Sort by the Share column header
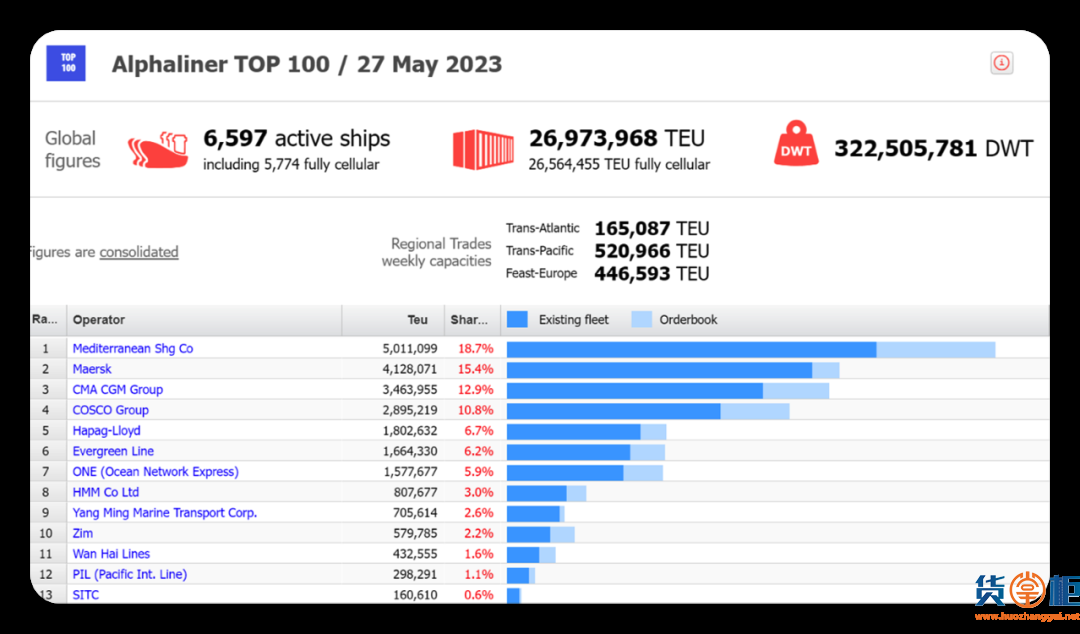 [x=468, y=320]
